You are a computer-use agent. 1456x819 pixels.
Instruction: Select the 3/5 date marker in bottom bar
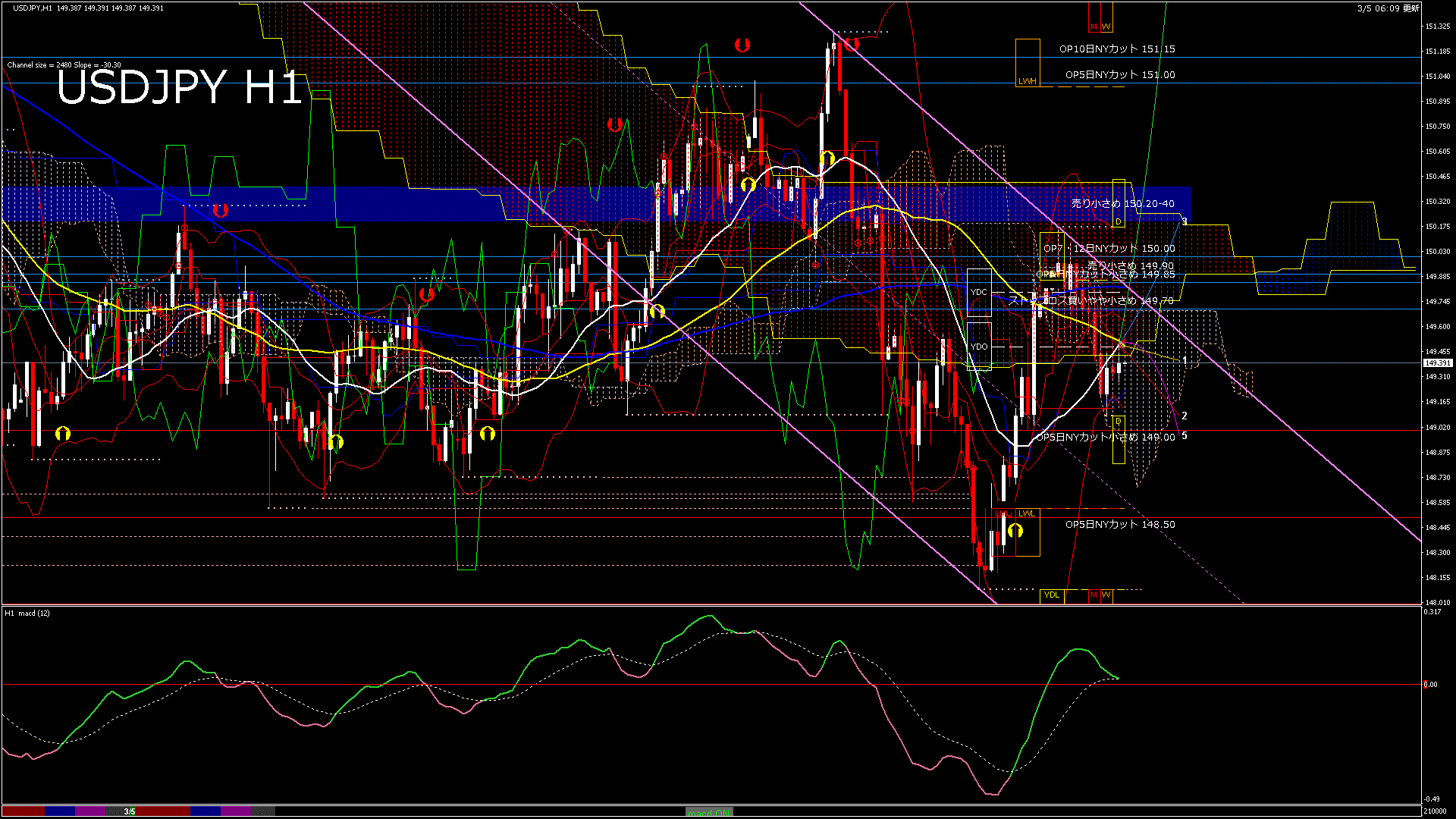tap(130, 811)
